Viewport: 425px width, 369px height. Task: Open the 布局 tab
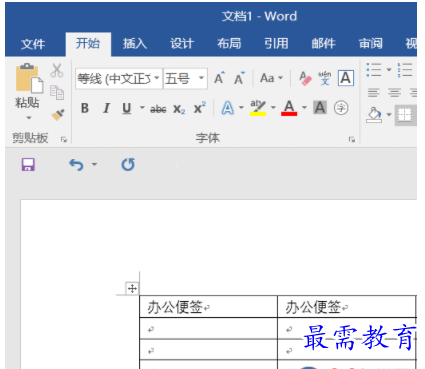coord(229,43)
